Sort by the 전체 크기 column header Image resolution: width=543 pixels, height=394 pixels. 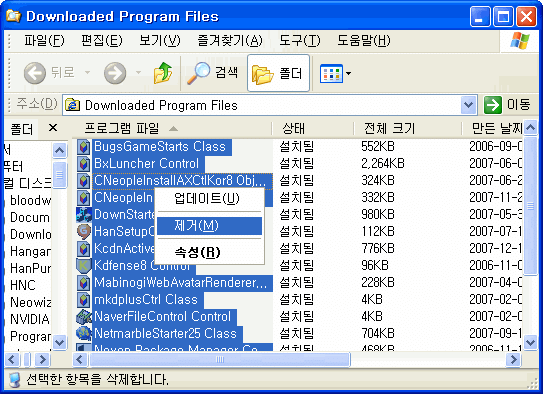click(x=408, y=128)
